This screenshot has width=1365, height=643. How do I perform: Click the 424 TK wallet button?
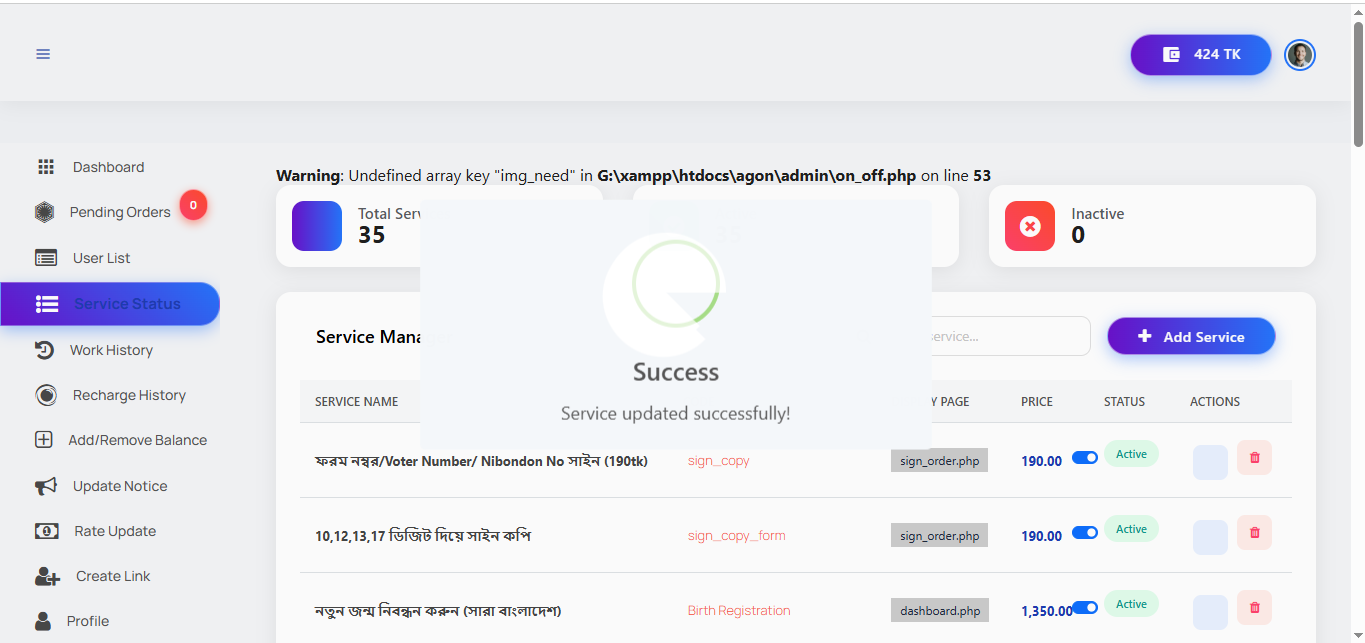pos(1200,55)
